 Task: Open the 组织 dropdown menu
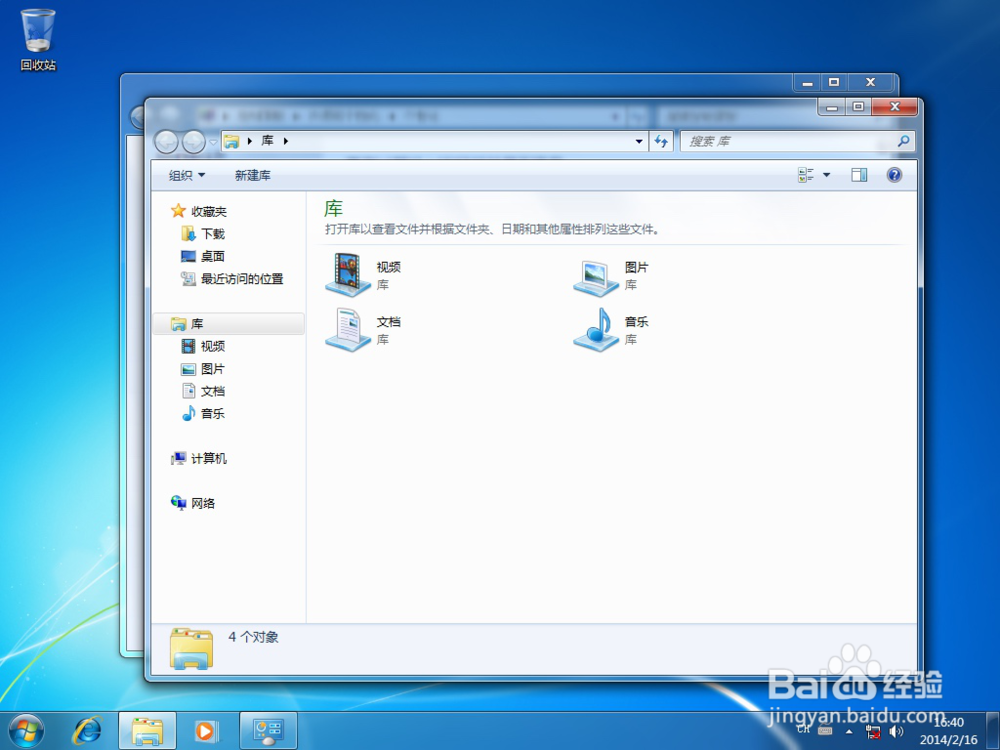click(x=187, y=175)
